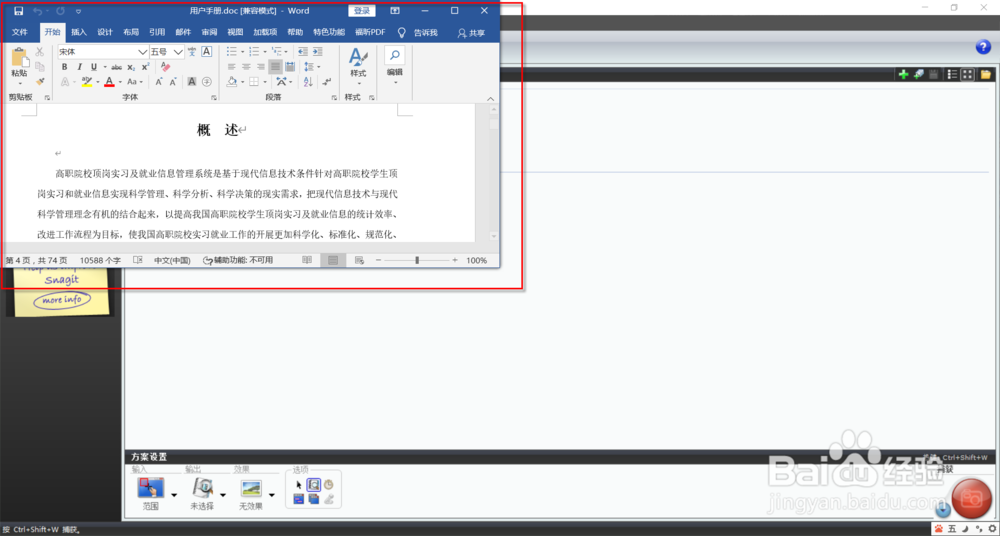Click the Save icon in Word title bar
Screen dimensions: 1000x536
pyautogui.click(x=18, y=10)
